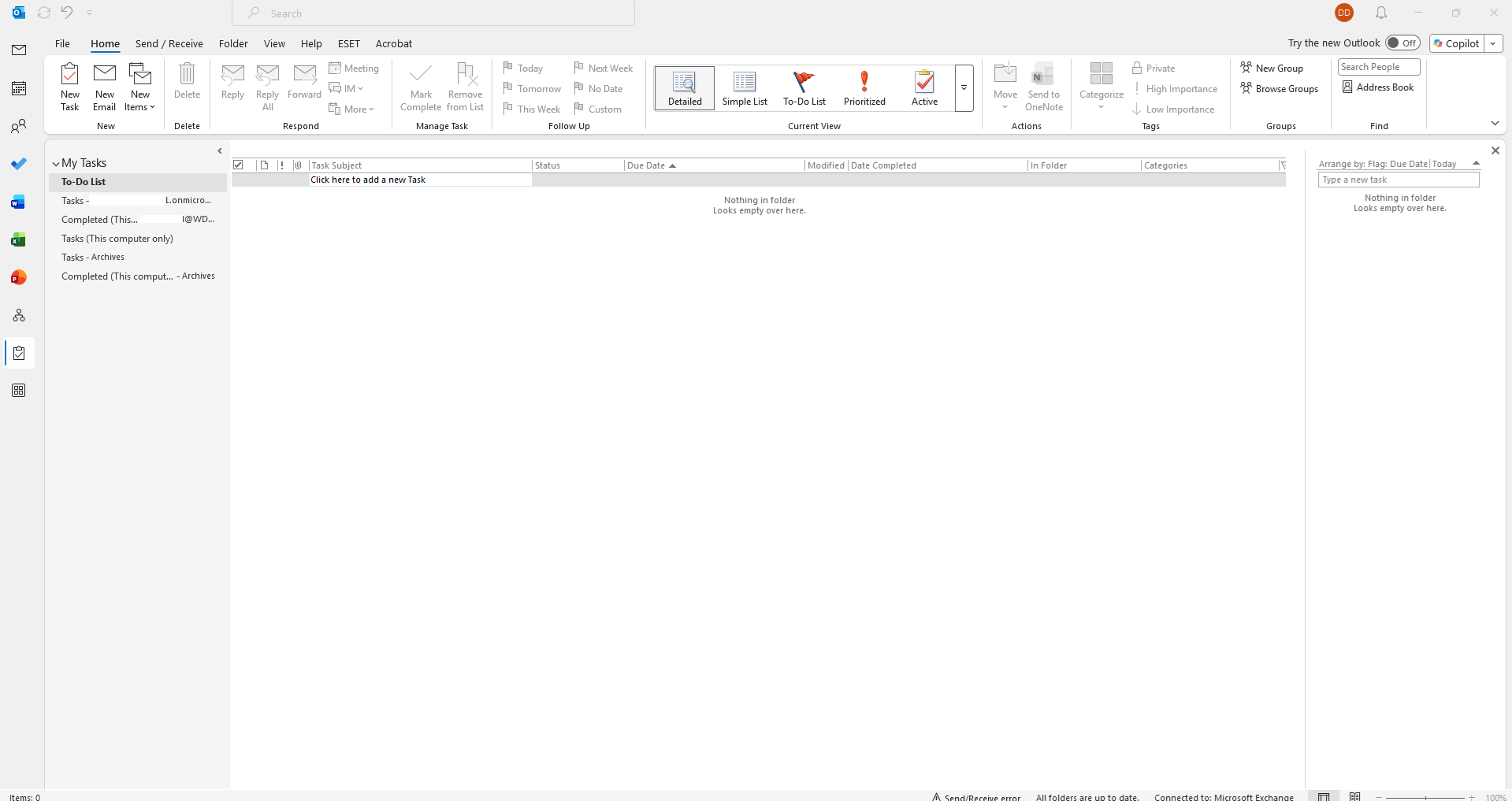Image resolution: width=1512 pixels, height=801 pixels.
Task: Open the People view in sidebar
Action: pyautogui.click(x=19, y=126)
